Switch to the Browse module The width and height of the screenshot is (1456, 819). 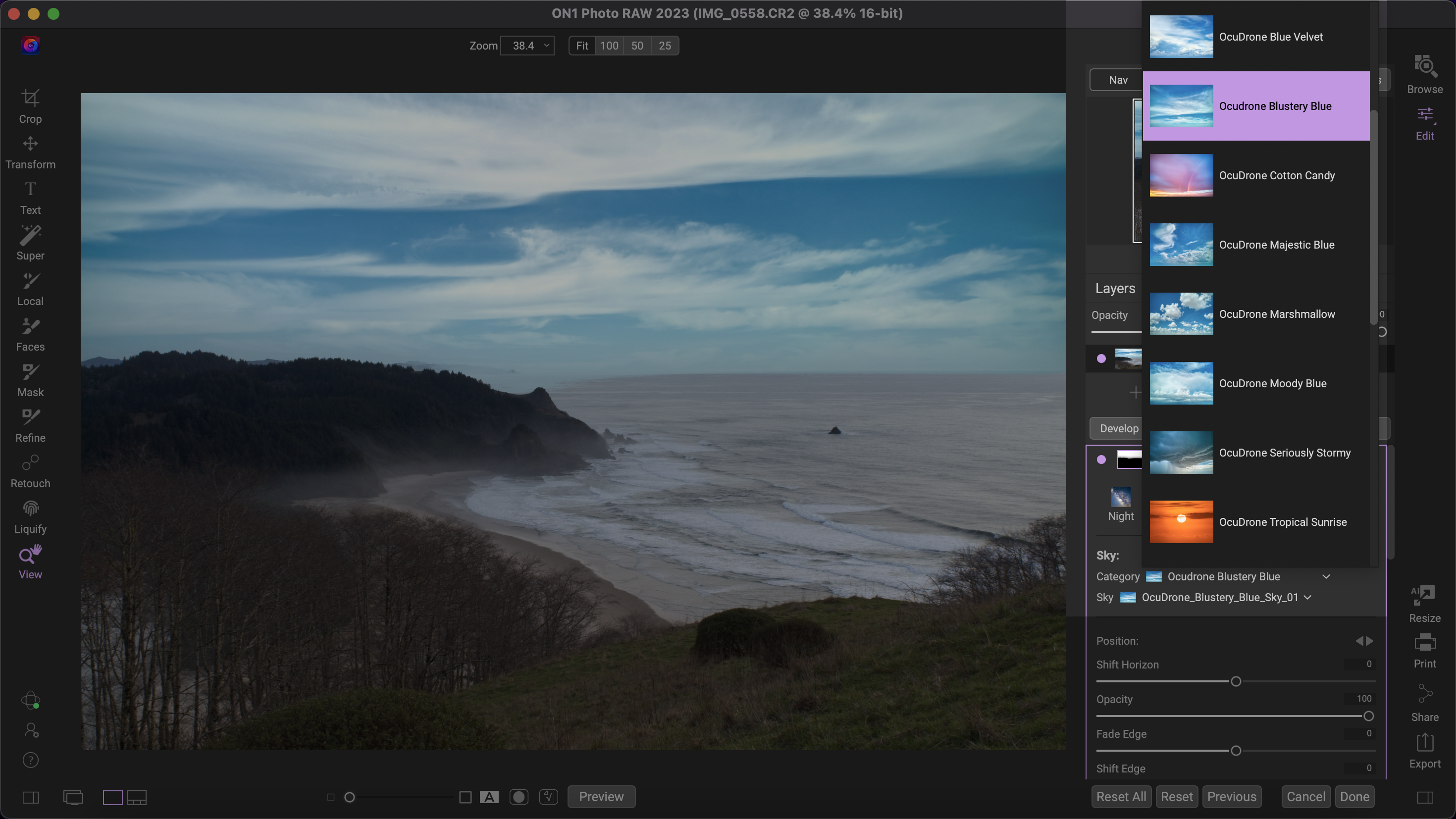point(1424,74)
